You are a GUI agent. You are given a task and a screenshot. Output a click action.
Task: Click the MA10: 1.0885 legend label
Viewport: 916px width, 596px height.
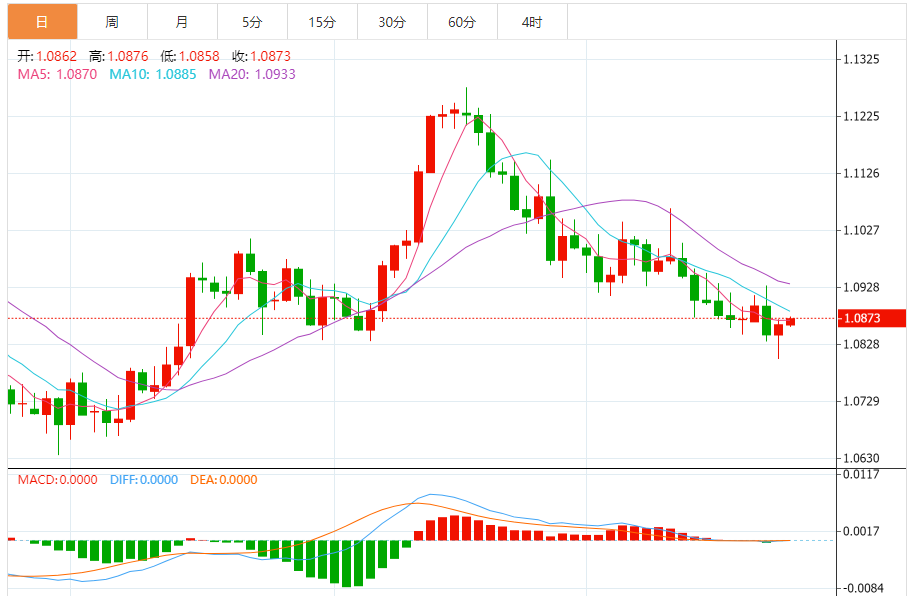pyautogui.click(x=153, y=74)
